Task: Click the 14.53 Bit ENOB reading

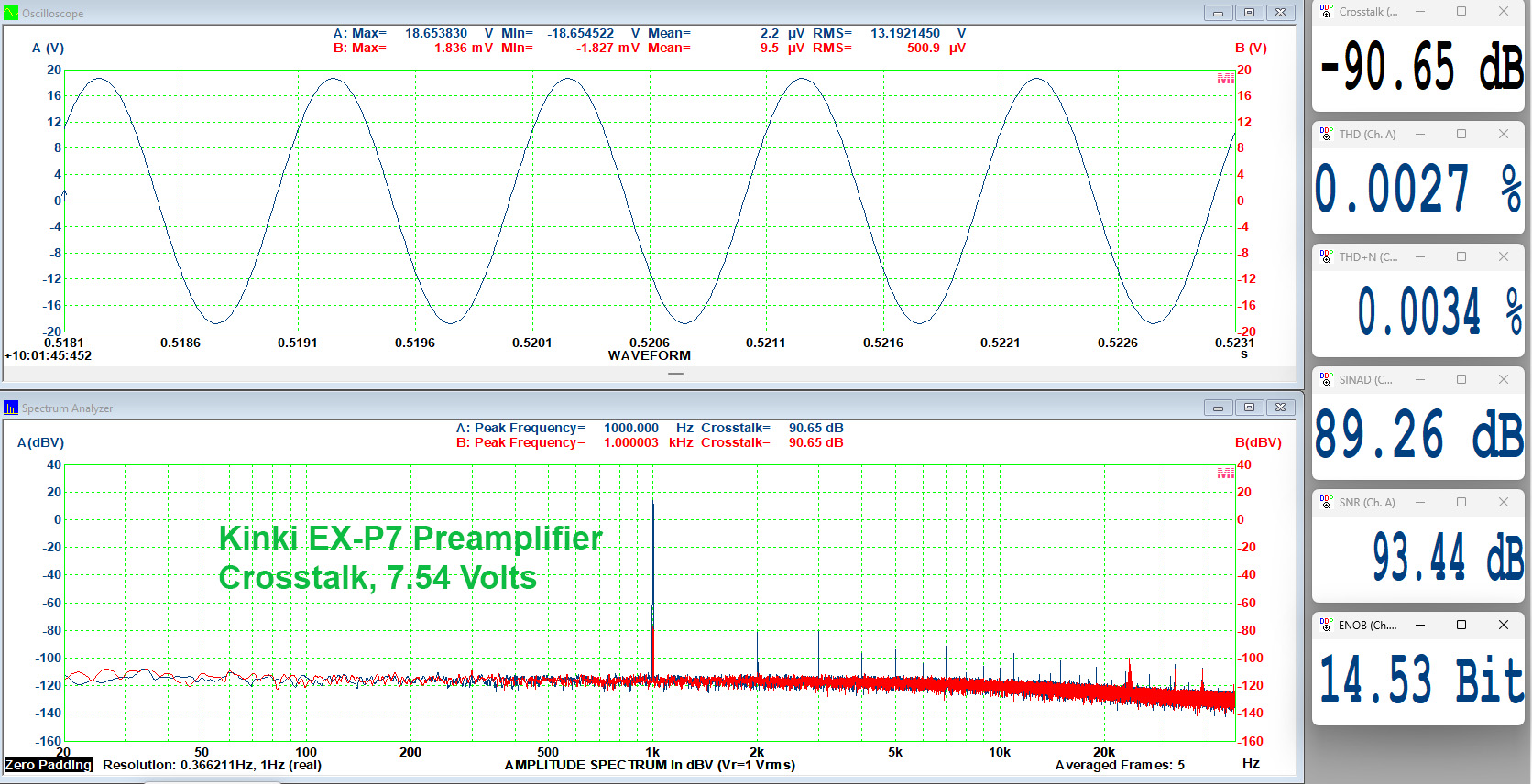Action: point(1422,680)
